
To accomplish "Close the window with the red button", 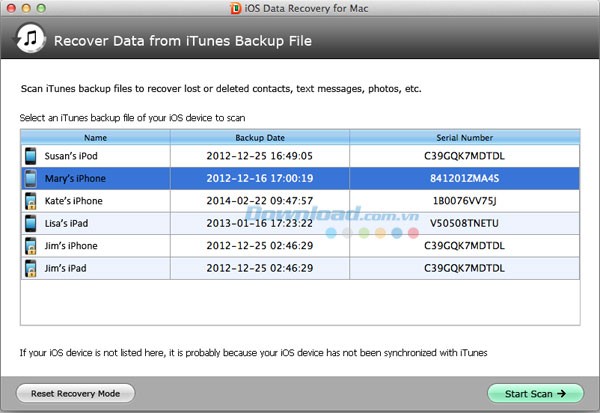I will 11,9.
